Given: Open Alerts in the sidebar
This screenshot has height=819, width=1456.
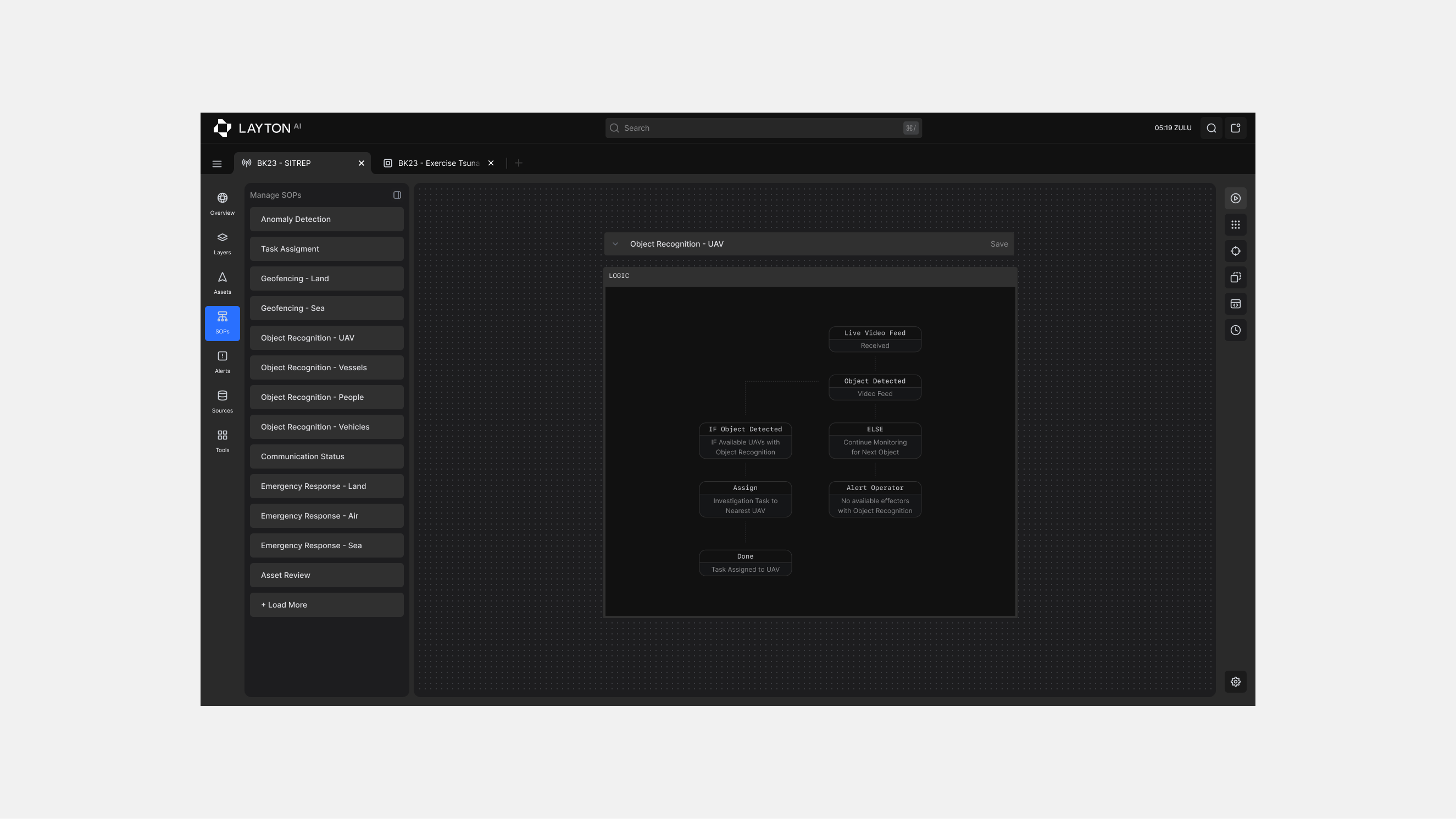Looking at the screenshot, I should (222, 363).
